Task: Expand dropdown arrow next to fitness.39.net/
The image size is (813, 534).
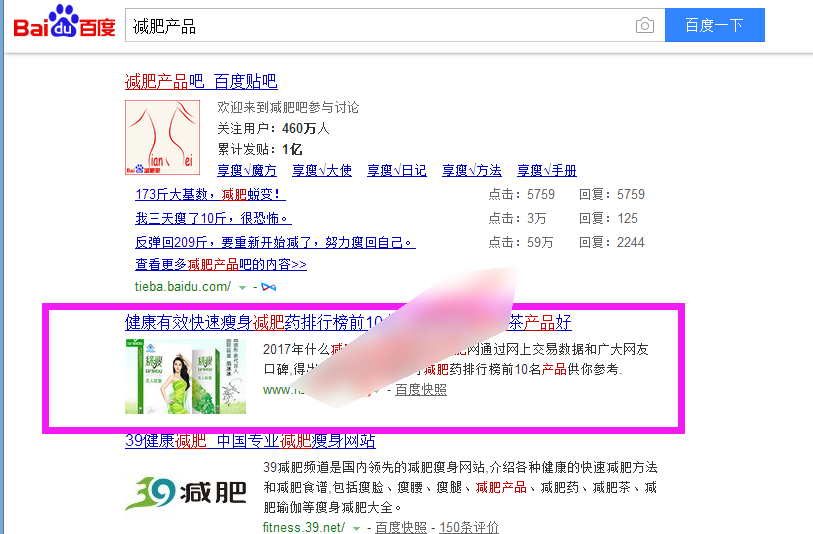Action: click(356, 528)
